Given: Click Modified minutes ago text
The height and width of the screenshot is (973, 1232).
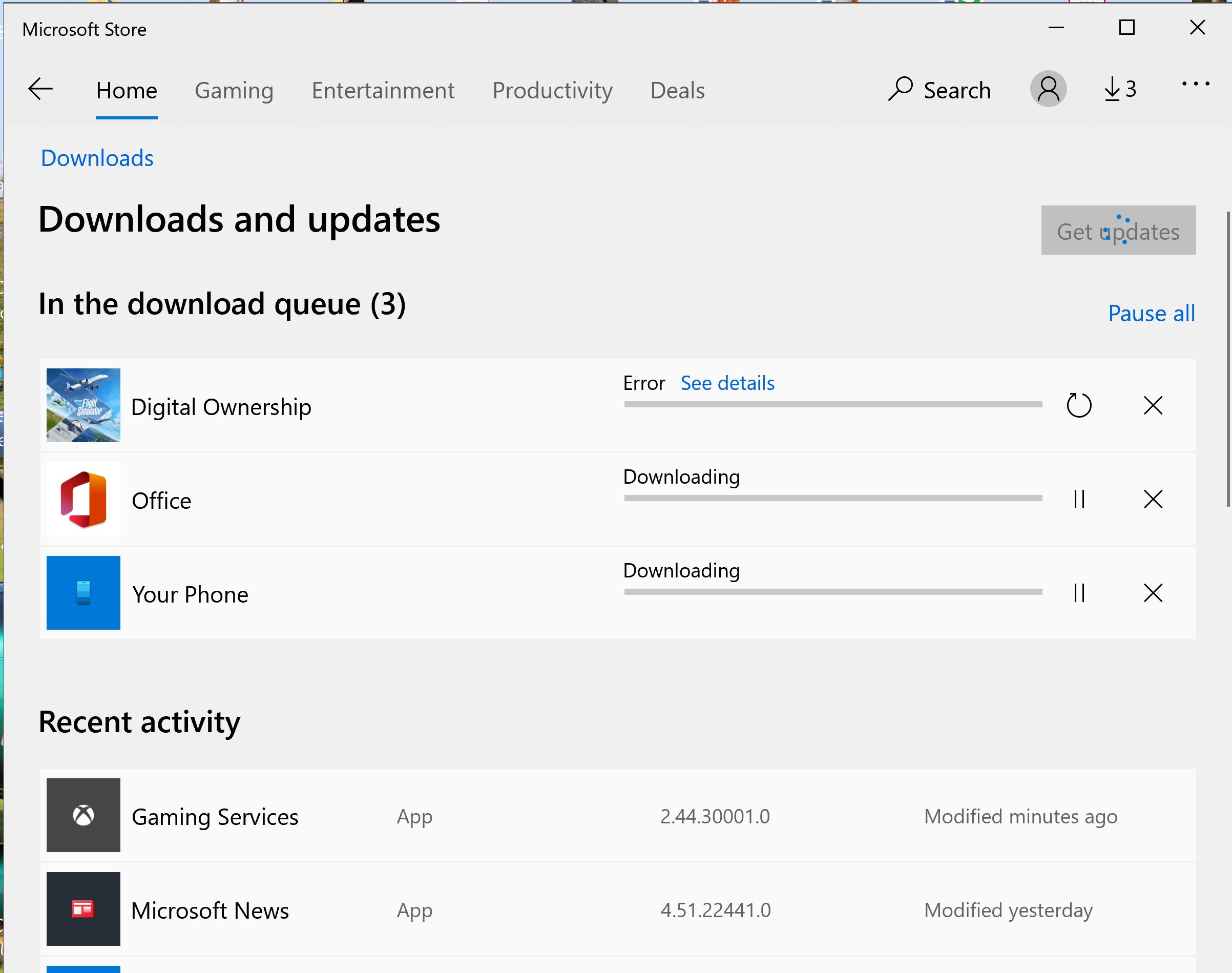Looking at the screenshot, I should point(1020,817).
